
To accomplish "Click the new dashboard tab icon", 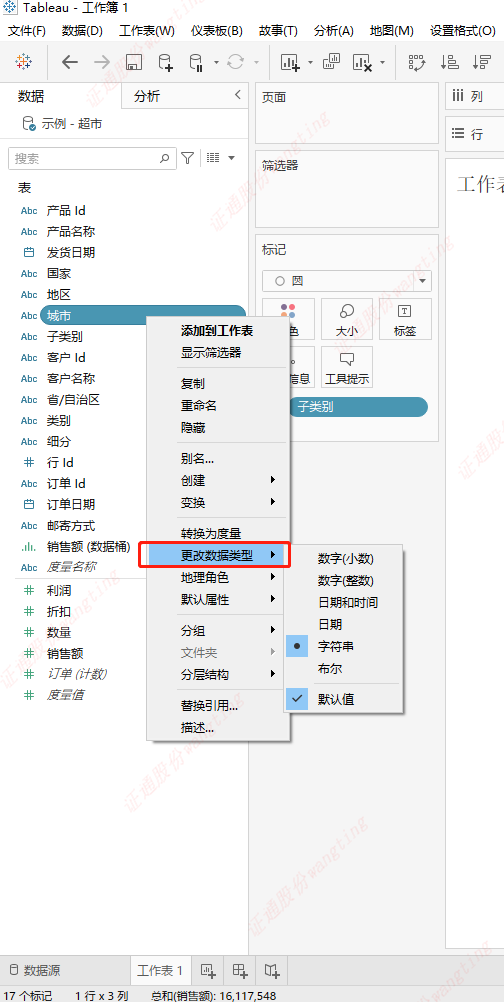I will click(x=240, y=971).
